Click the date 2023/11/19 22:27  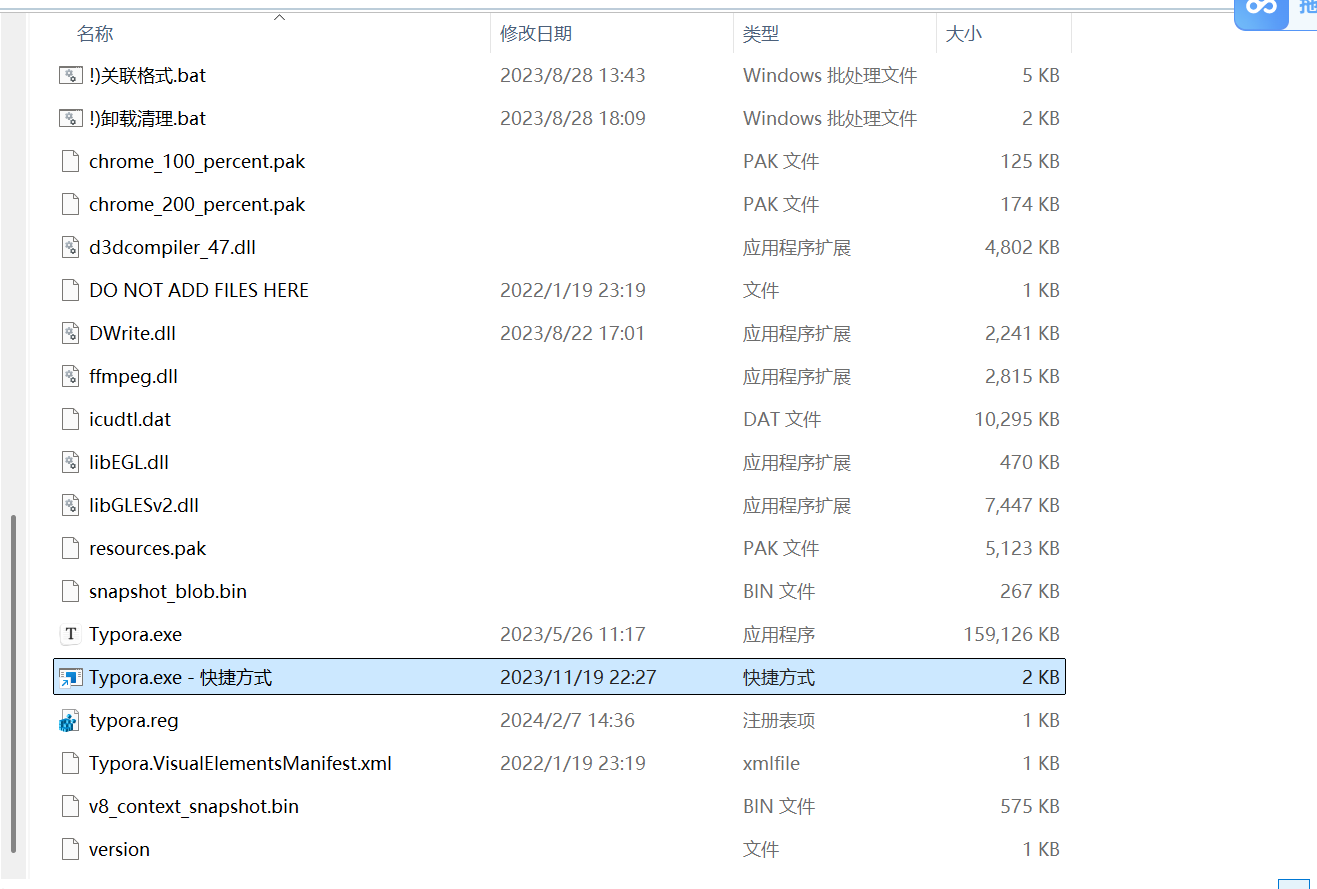578,677
